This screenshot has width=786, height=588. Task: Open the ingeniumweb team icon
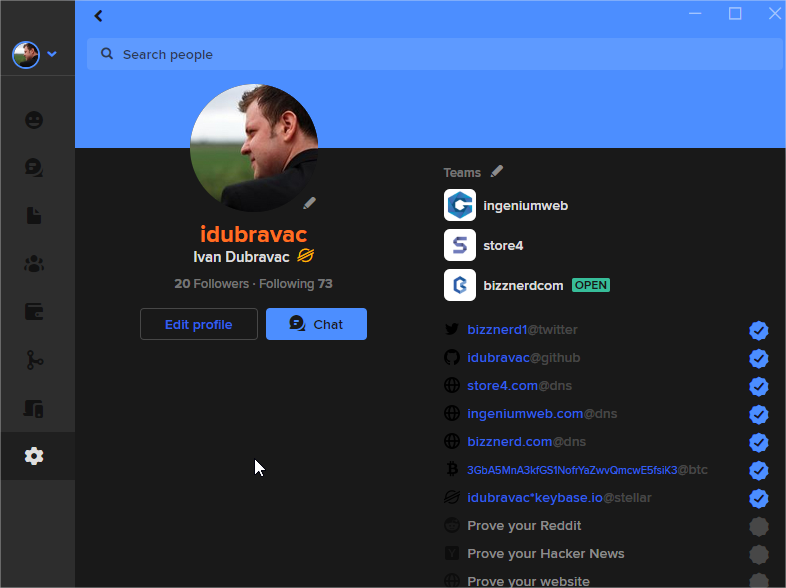(460, 205)
